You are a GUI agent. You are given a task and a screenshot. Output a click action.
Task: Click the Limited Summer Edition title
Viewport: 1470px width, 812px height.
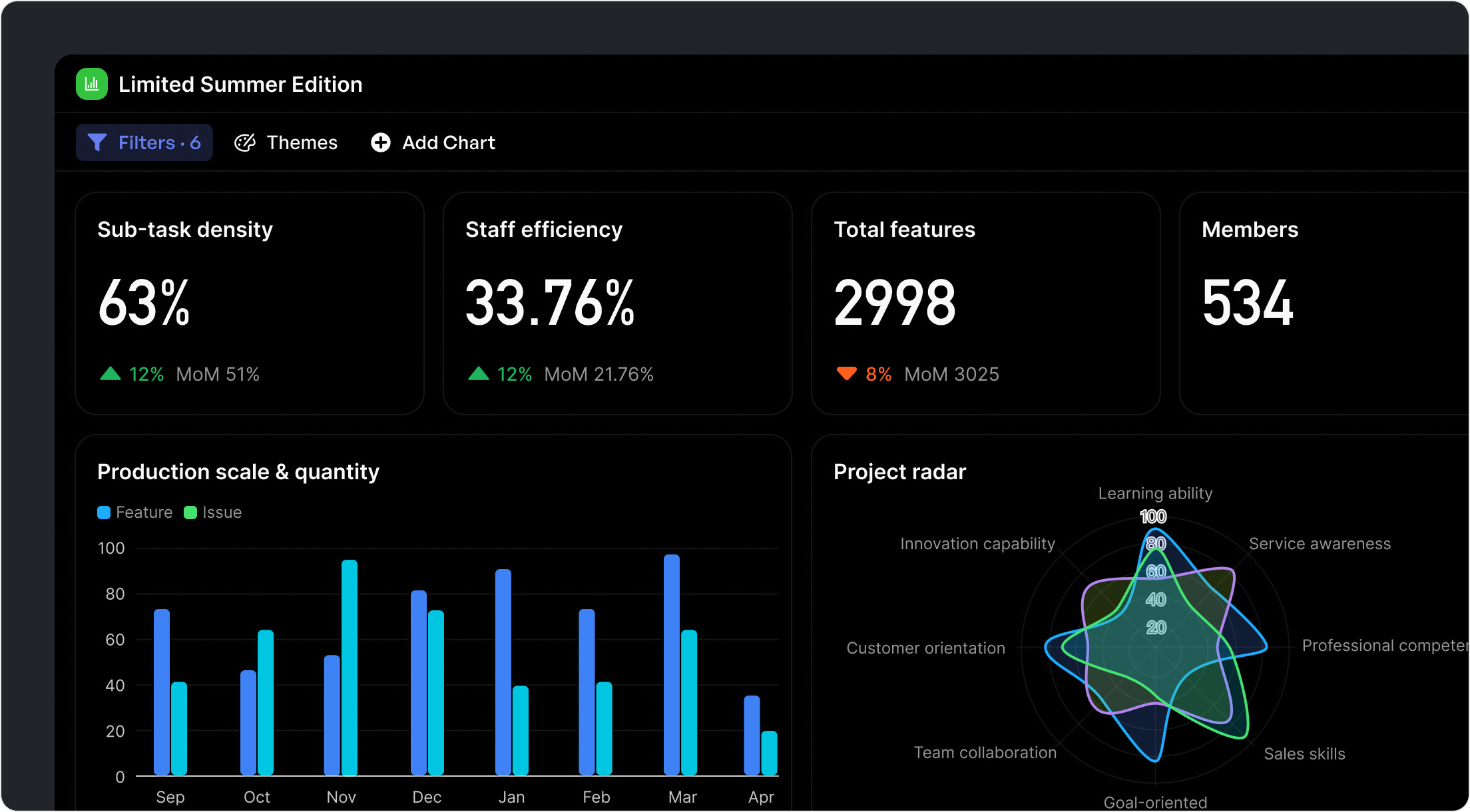(x=240, y=85)
